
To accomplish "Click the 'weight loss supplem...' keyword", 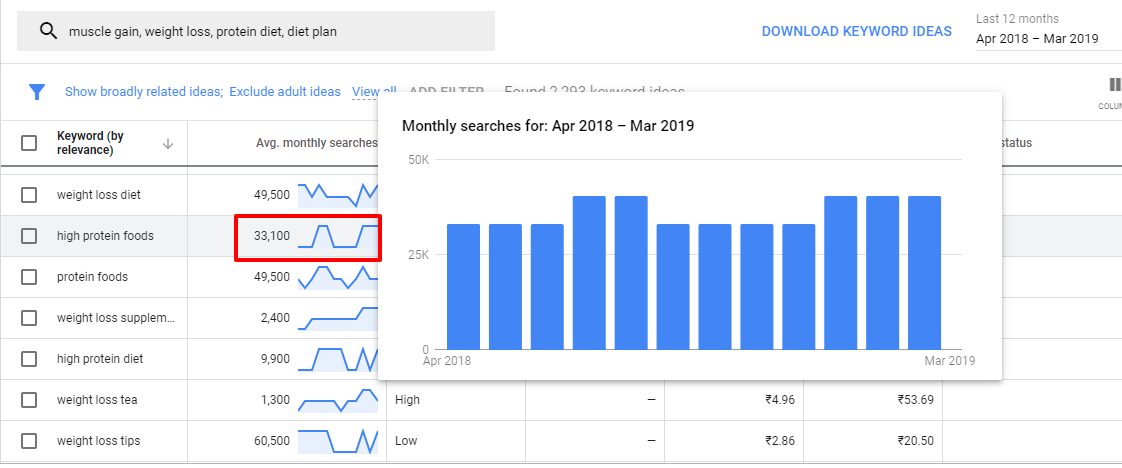I will click(x=116, y=318).
